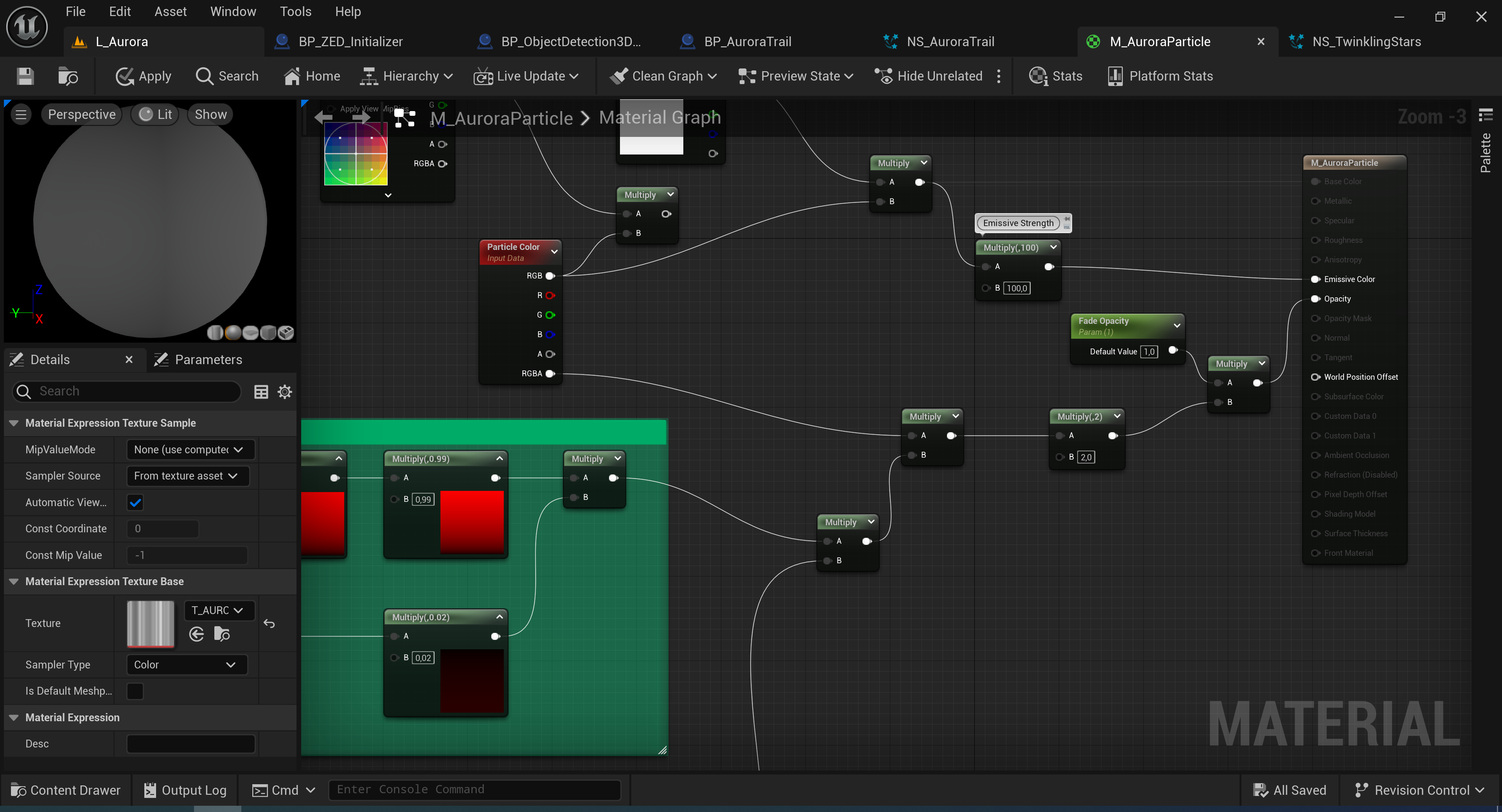This screenshot has width=1502, height=812.
Task: Open the Hierarchy dropdown
Action: [406, 76]
